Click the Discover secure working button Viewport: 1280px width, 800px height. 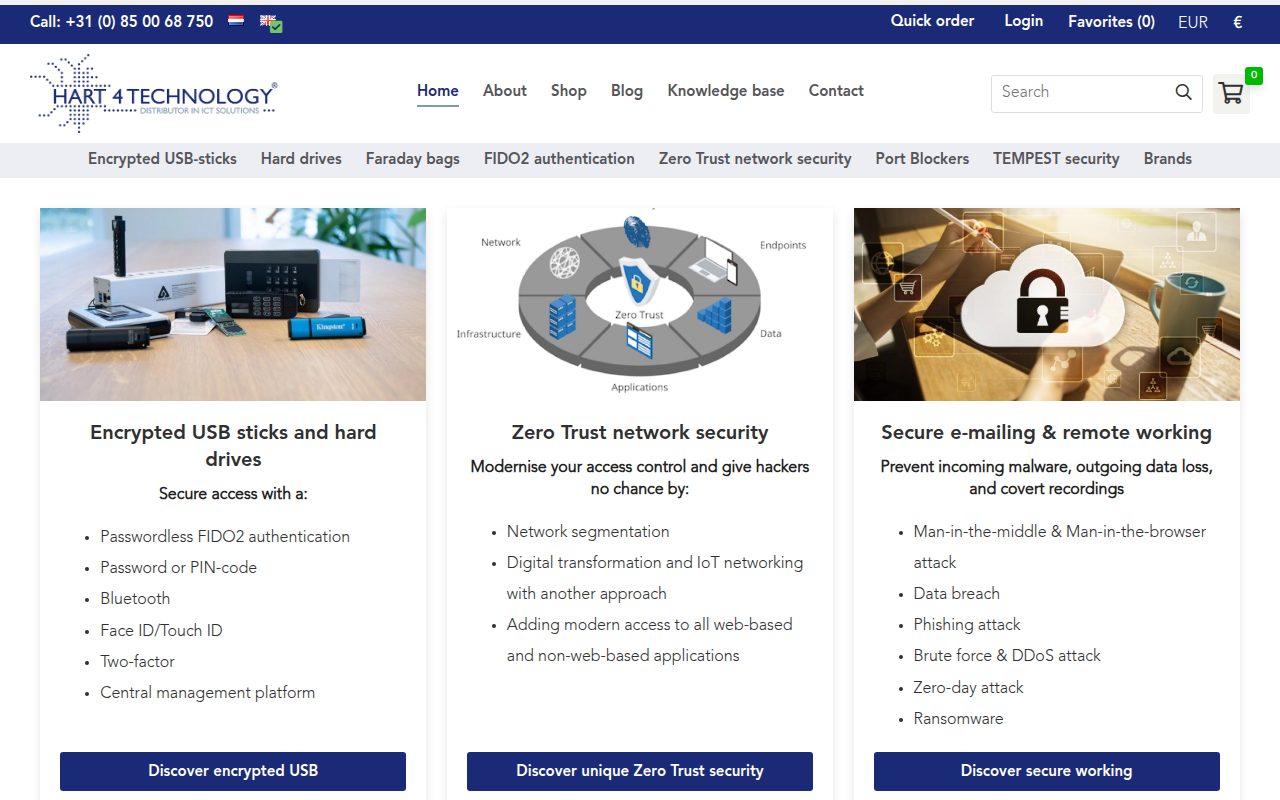[x=1047, y=771]
